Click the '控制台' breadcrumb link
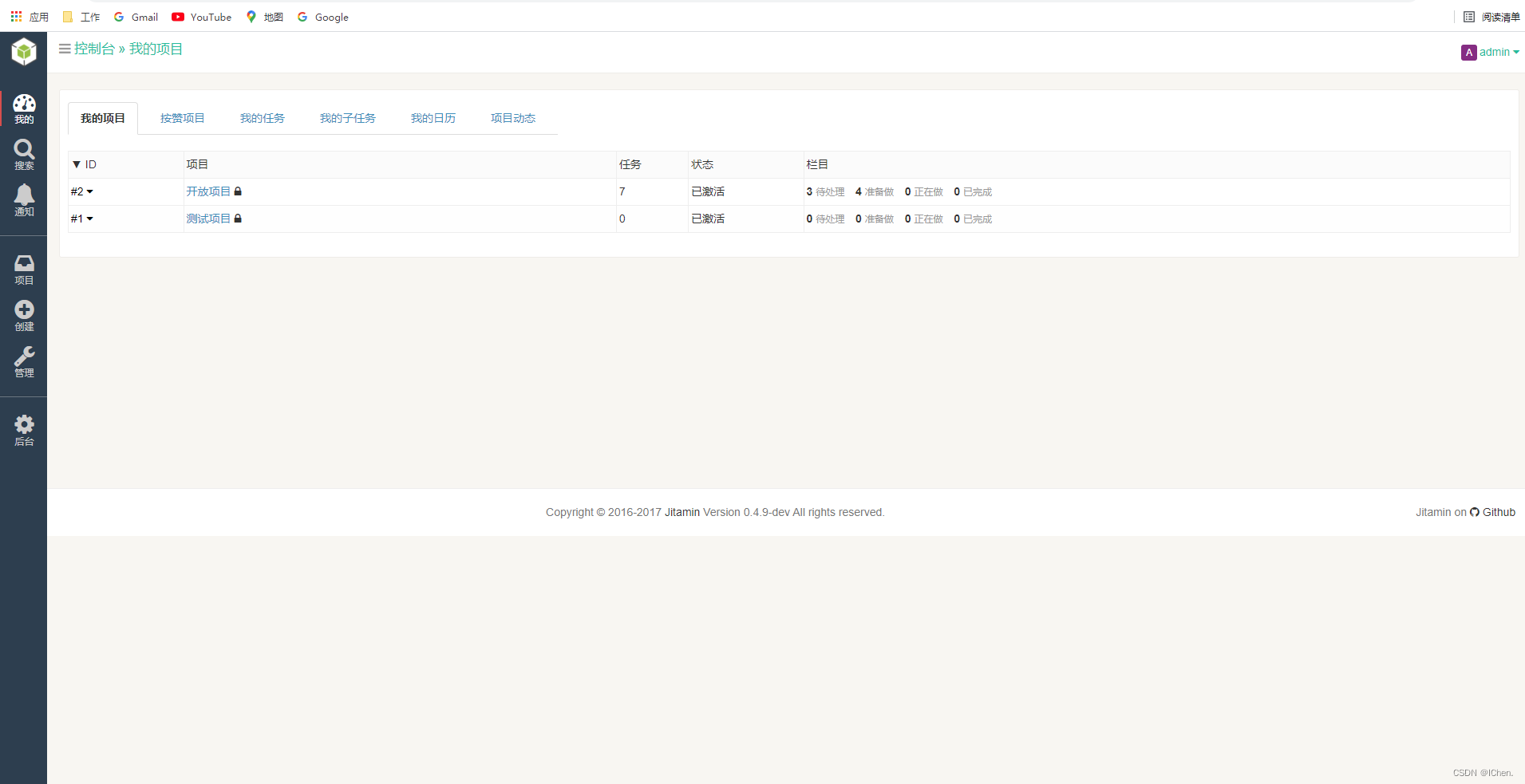This screenshot has height=784, width=1525. click(95, 49)
